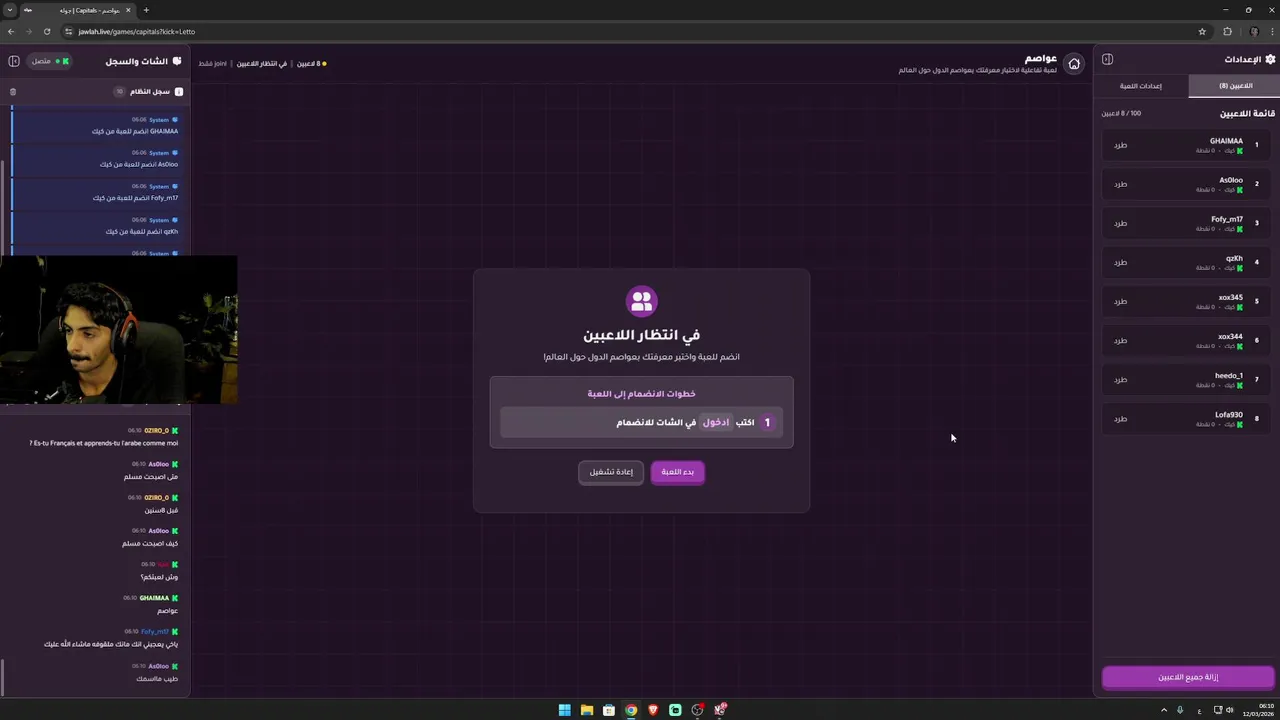1280x720 pixels.
Task: Click the volume icon in system tray
Action: click(1230, 710)
